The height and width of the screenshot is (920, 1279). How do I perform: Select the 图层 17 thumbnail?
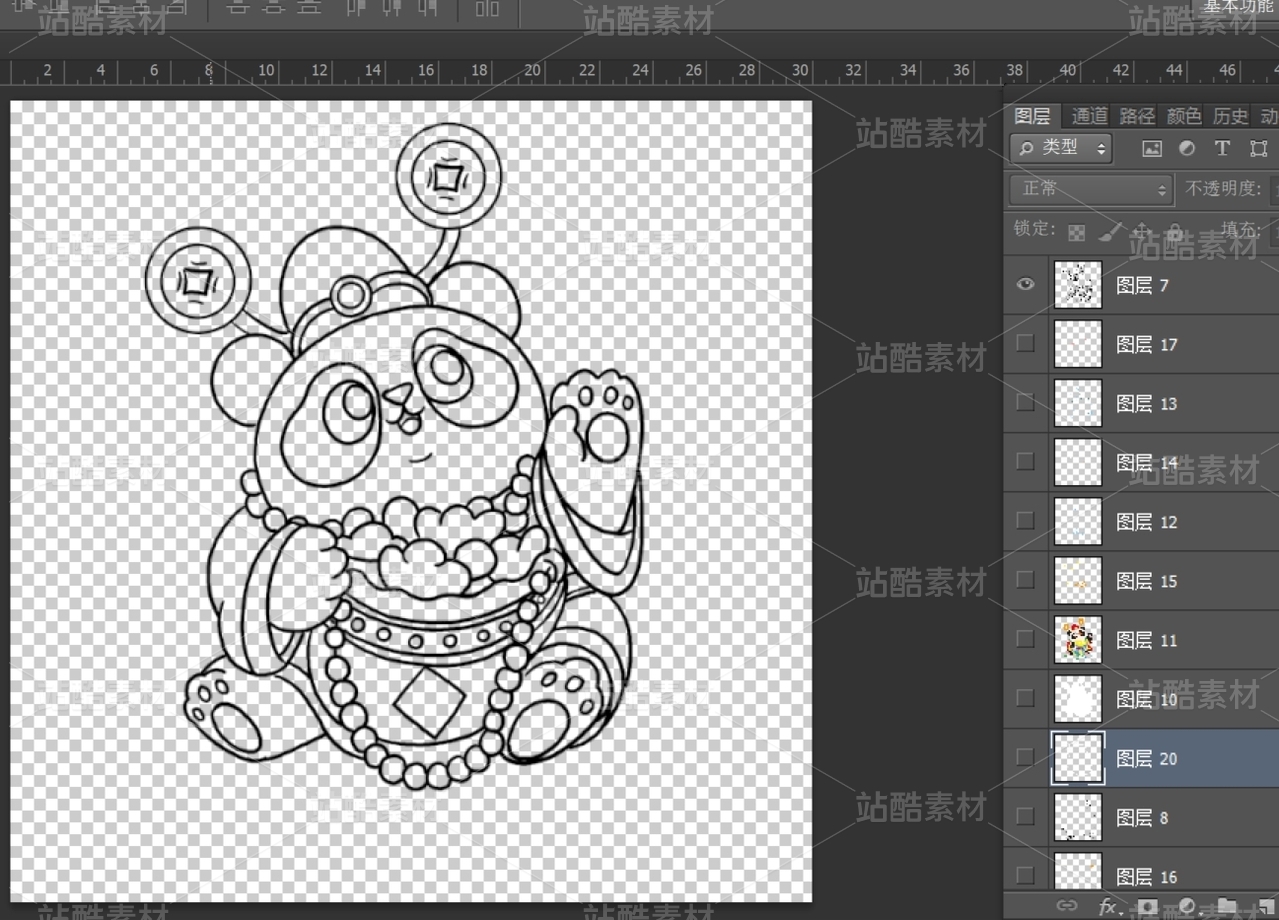1078,343
